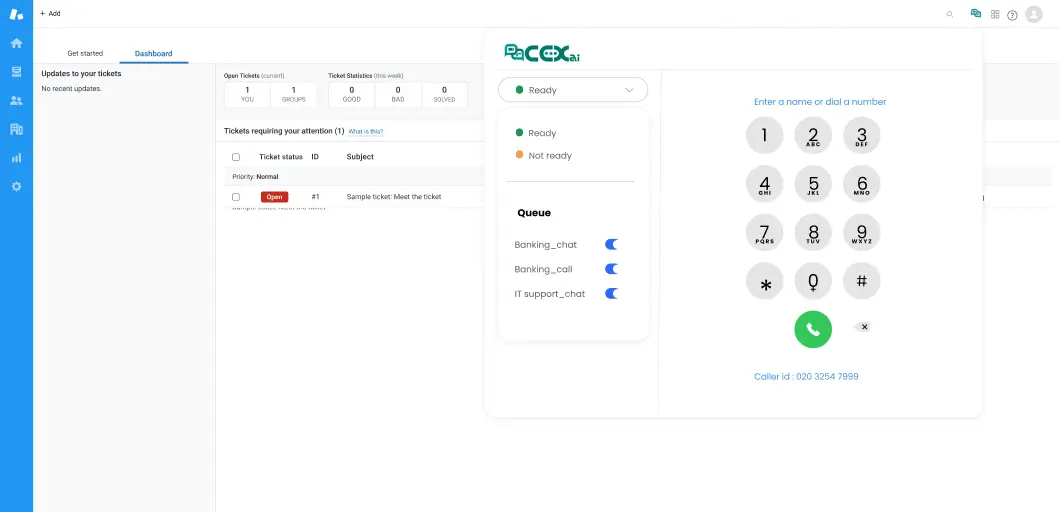Screen dimensions: 1061x512
Task: Open the Customers icon in sidebar
Action: (x=16, y=100)
